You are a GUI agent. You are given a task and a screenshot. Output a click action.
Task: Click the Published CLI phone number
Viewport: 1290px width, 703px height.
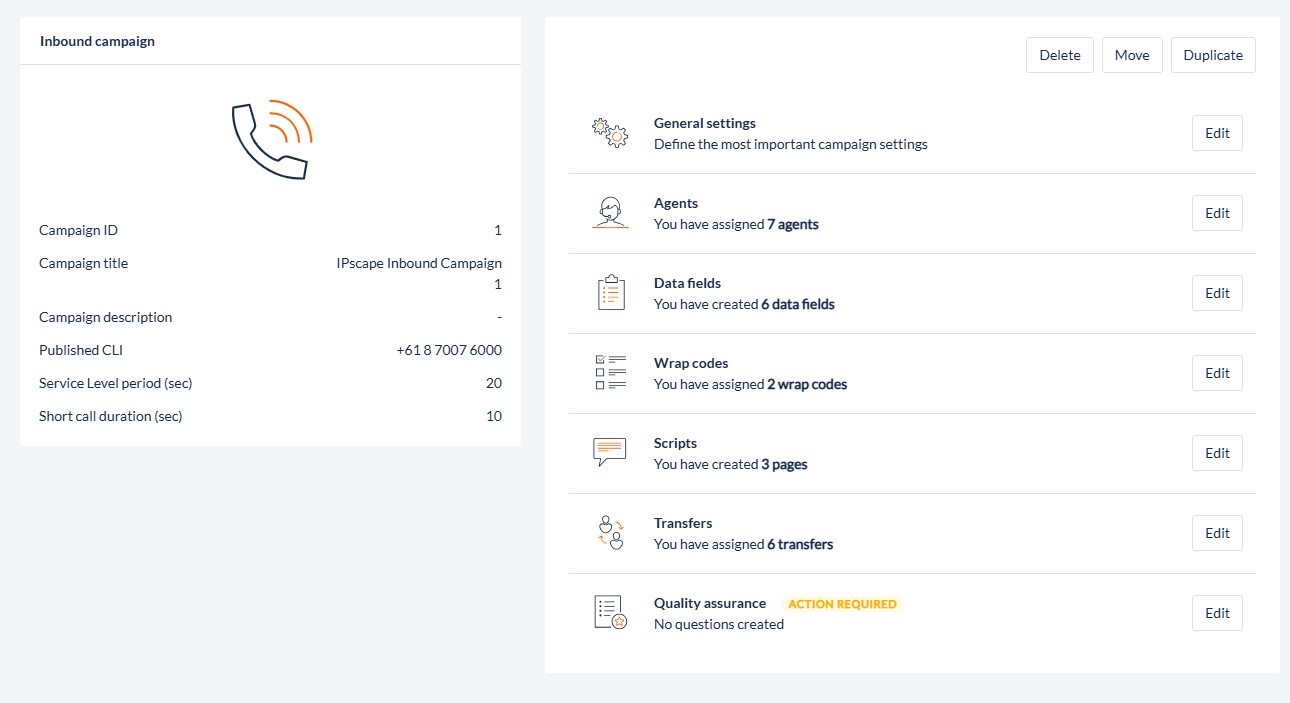coord(449,350)
